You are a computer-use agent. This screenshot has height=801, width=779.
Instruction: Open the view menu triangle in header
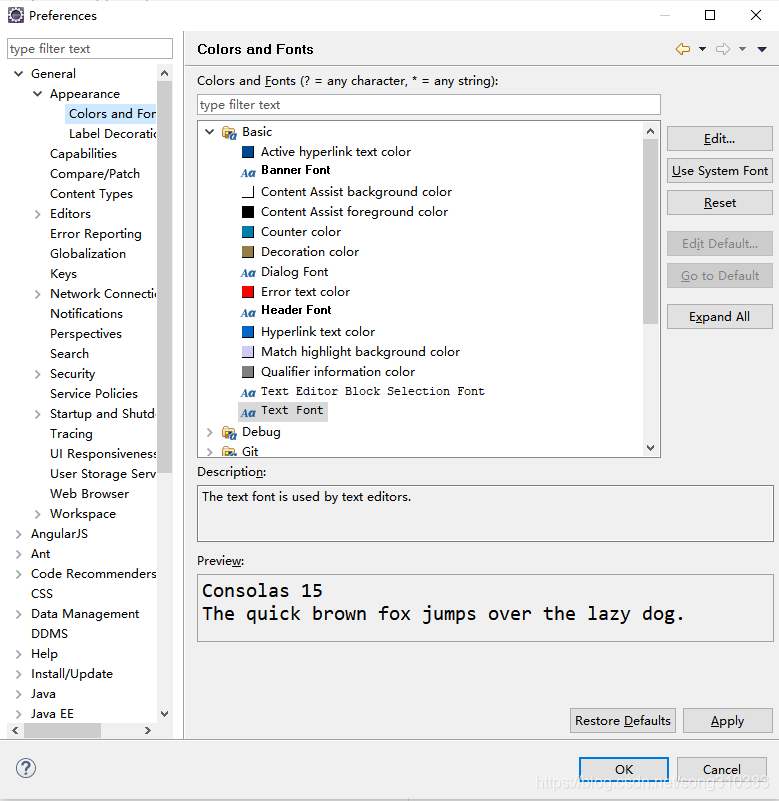pos(762,49)
